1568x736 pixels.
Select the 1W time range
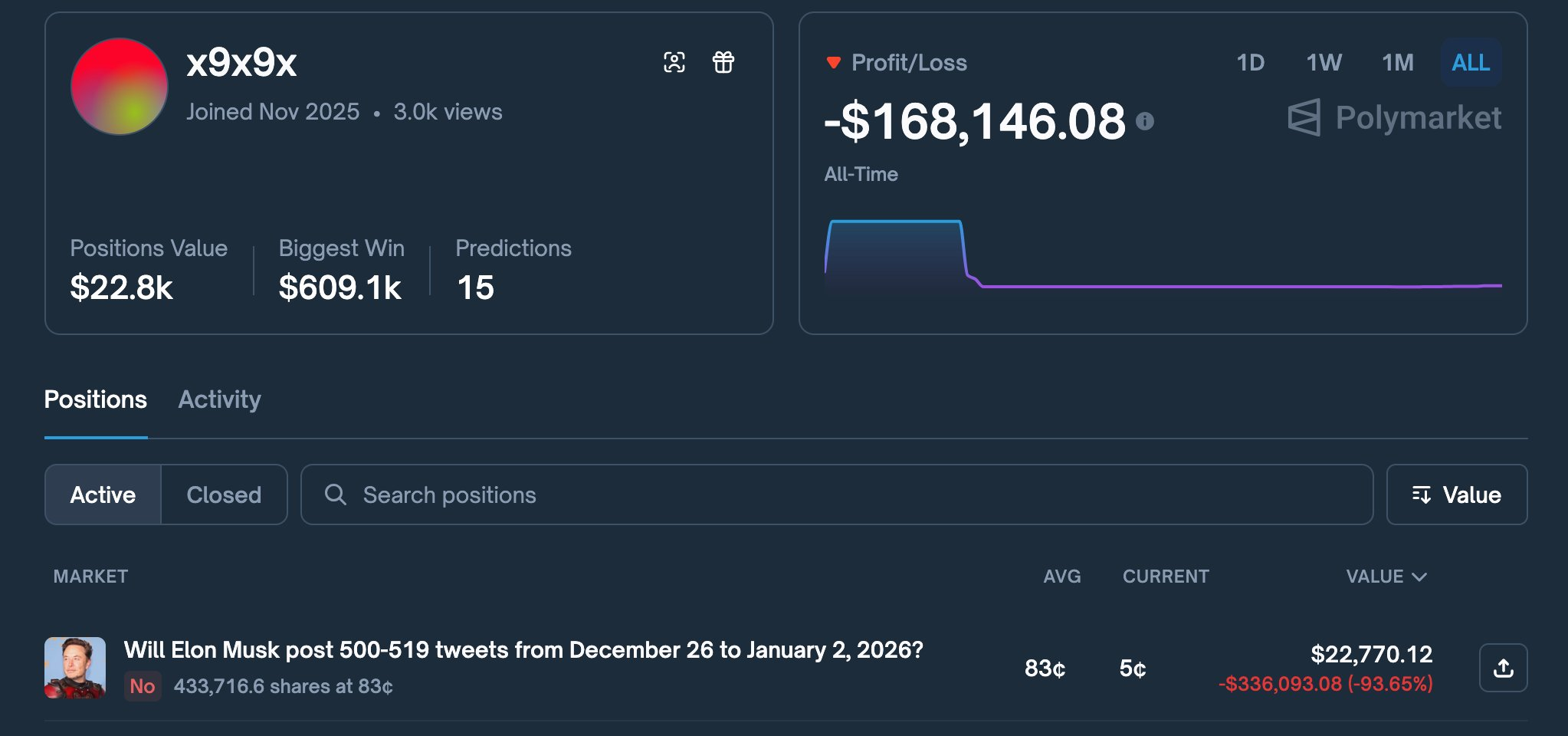coord(1324,63)
